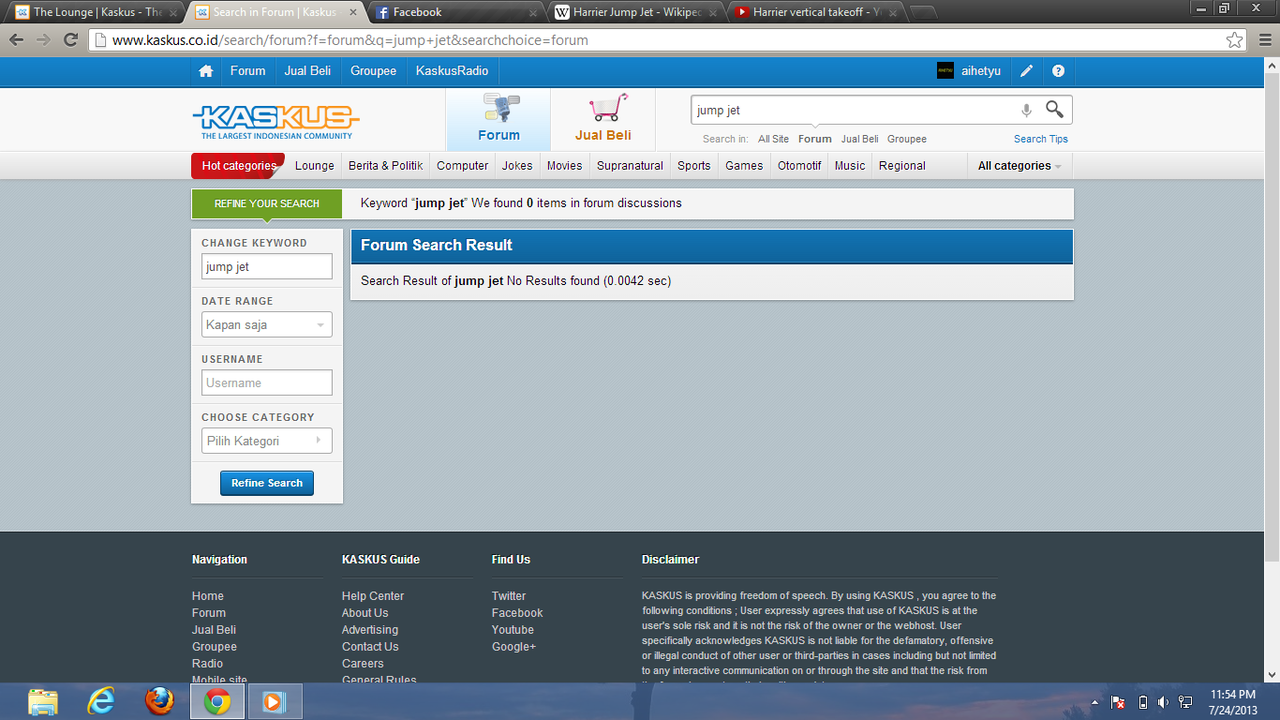Open Berita & Politik category
This screenshot has height=720, width=1280.
pyautogui.click(x=385, y=166)
